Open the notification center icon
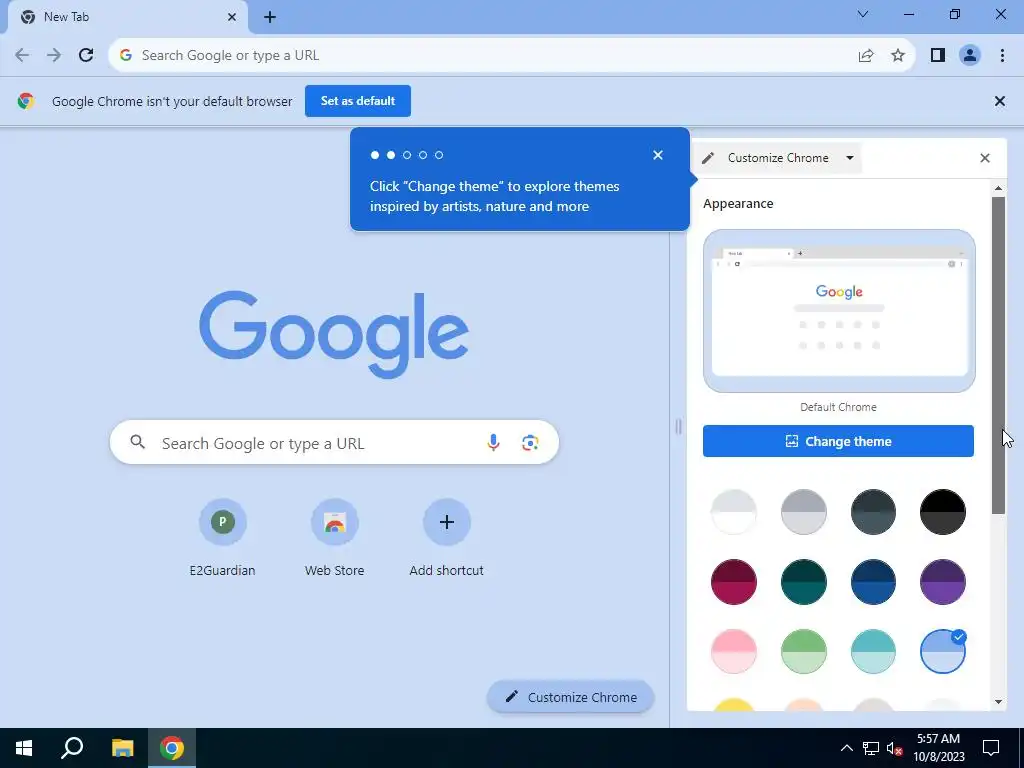The width and height of the screenshot is (1024, 768). (x=991, y=748)
